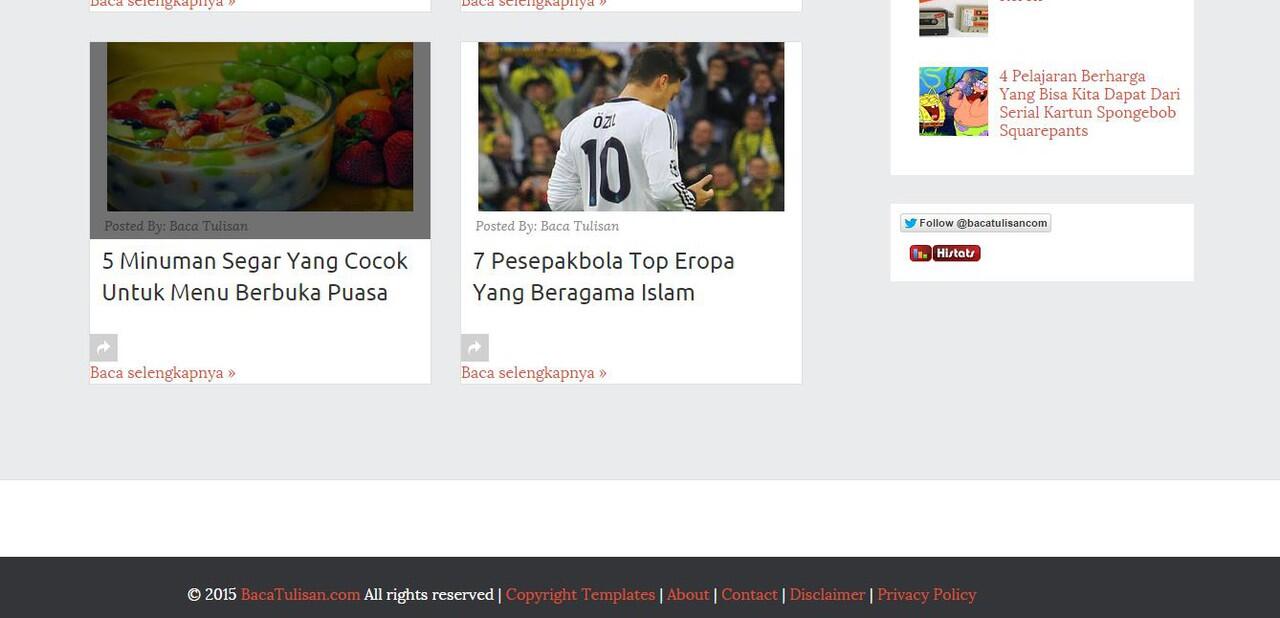Click the Twitter bird icon on the follow widget

coord(910,222)
